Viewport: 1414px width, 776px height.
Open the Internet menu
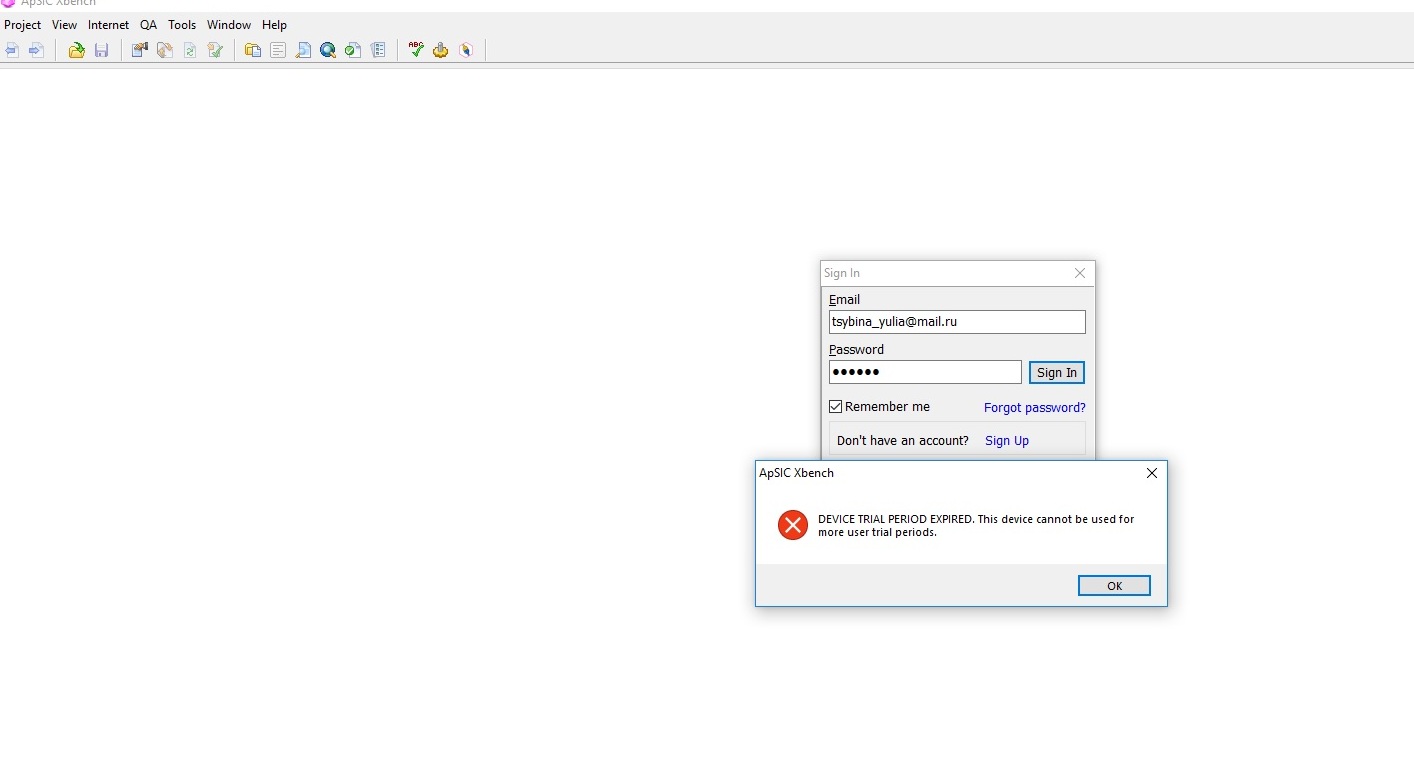point(108,25)
